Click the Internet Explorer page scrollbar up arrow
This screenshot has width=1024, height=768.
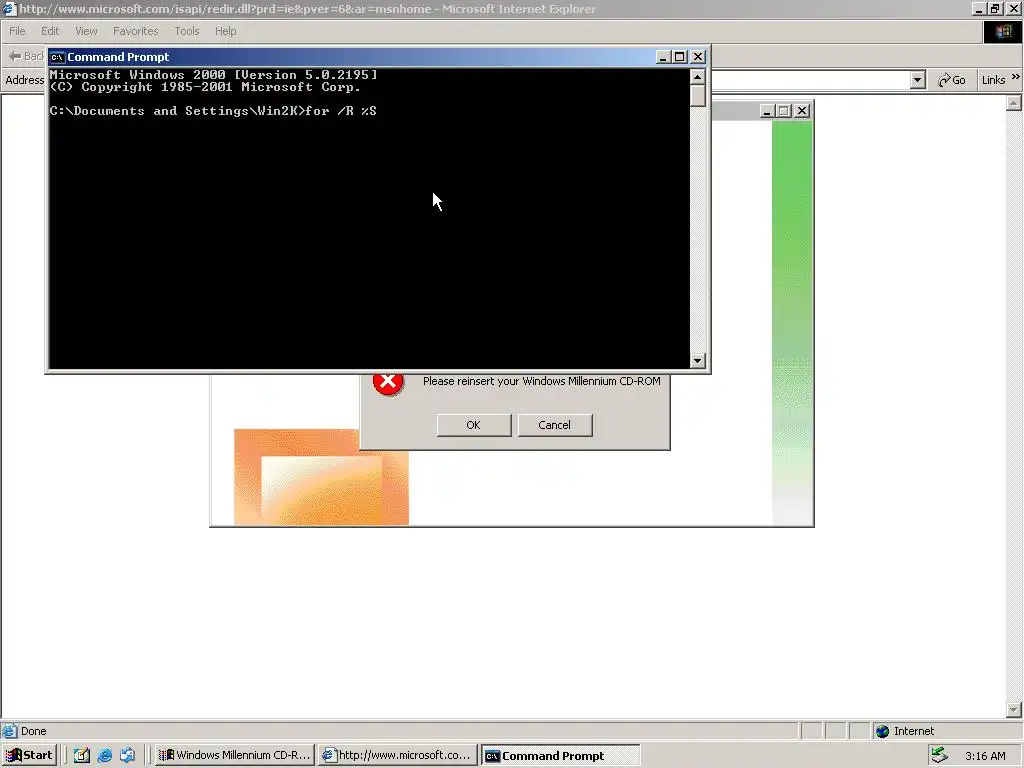pos(1014,103)
